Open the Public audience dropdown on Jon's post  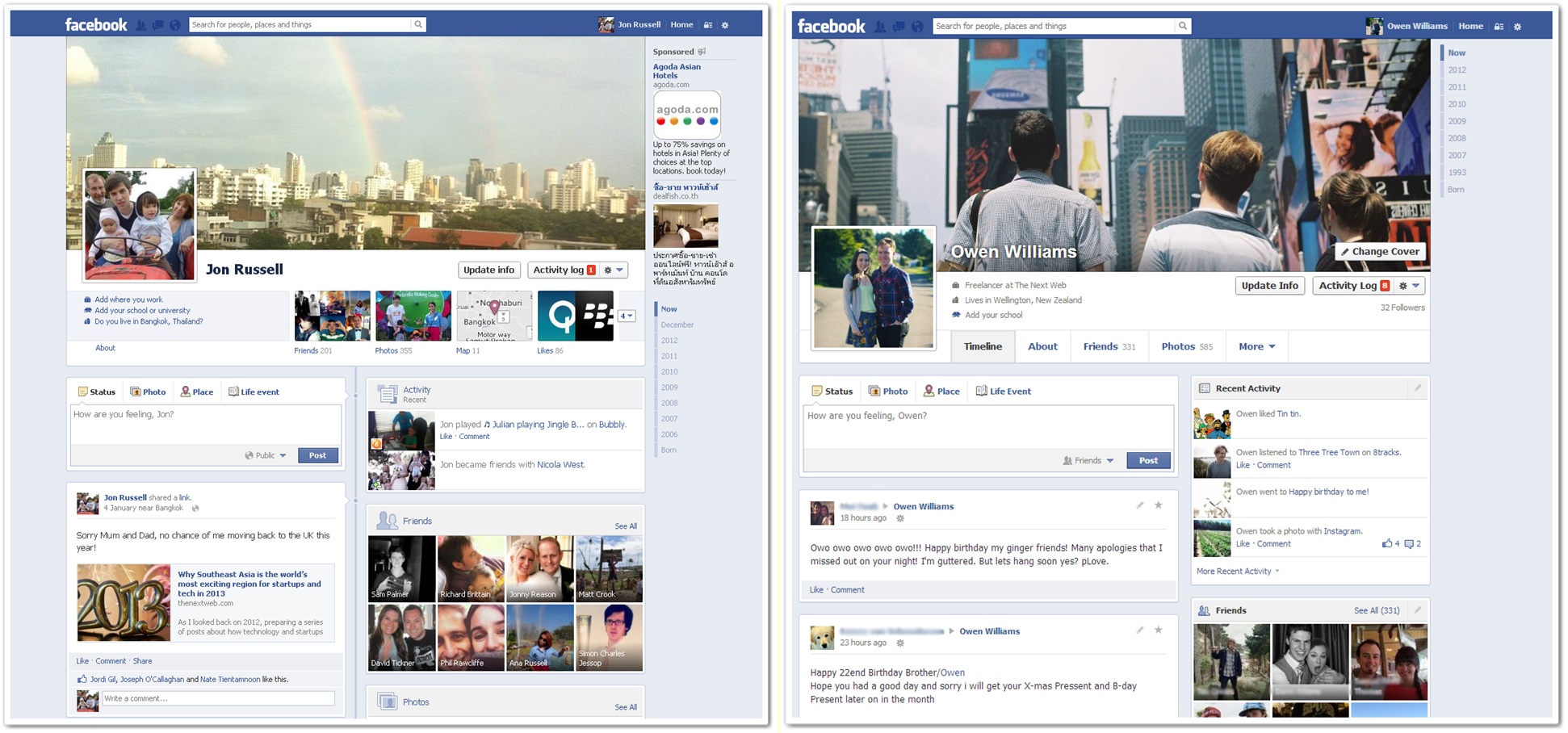[265, 455]
